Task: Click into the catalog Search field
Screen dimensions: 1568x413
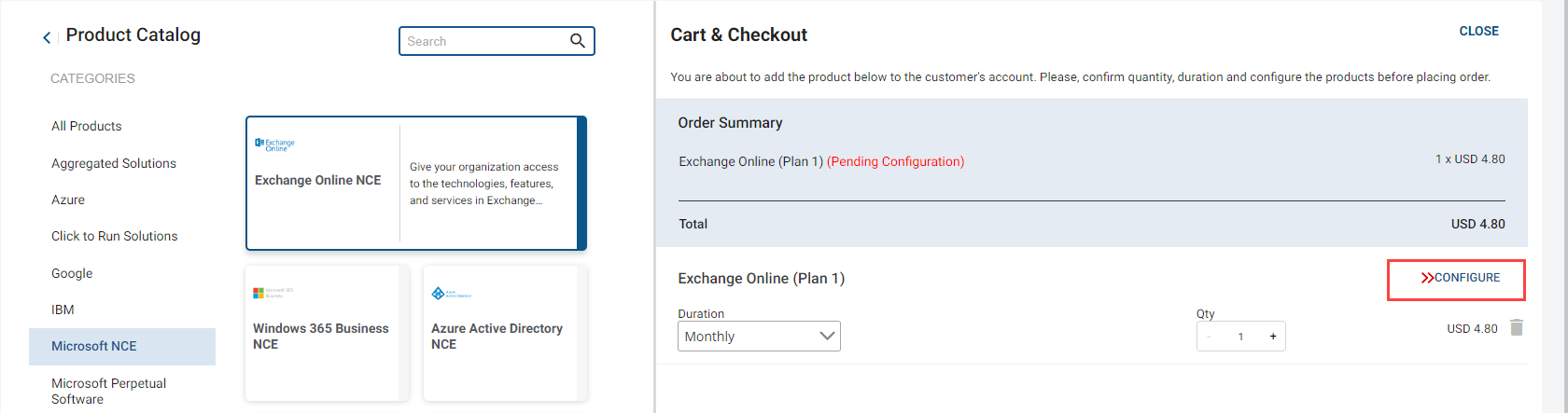Action: pyautogui.click(x=485, y=41)
